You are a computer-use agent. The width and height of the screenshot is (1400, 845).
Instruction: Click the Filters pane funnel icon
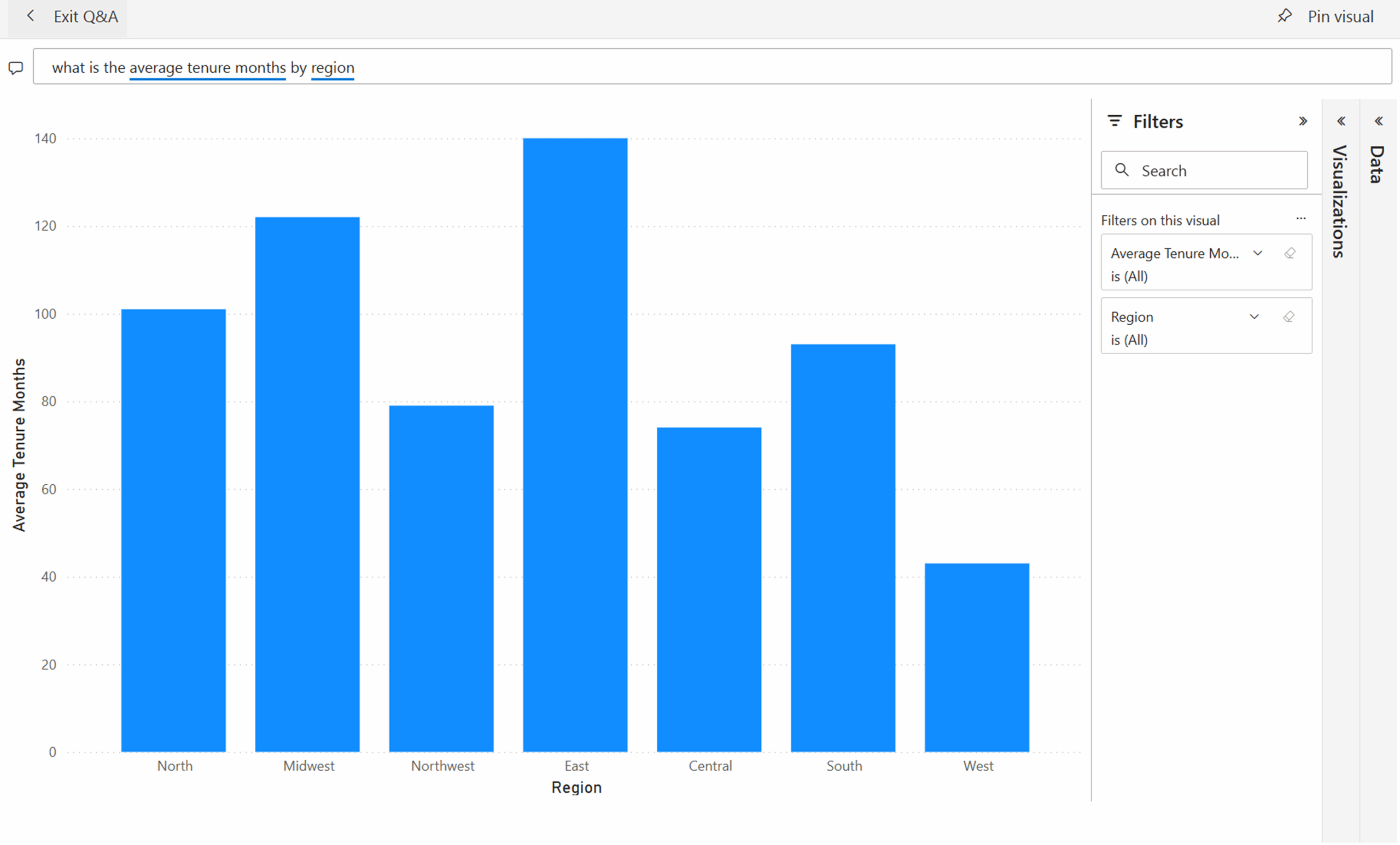coord(1115,121)
